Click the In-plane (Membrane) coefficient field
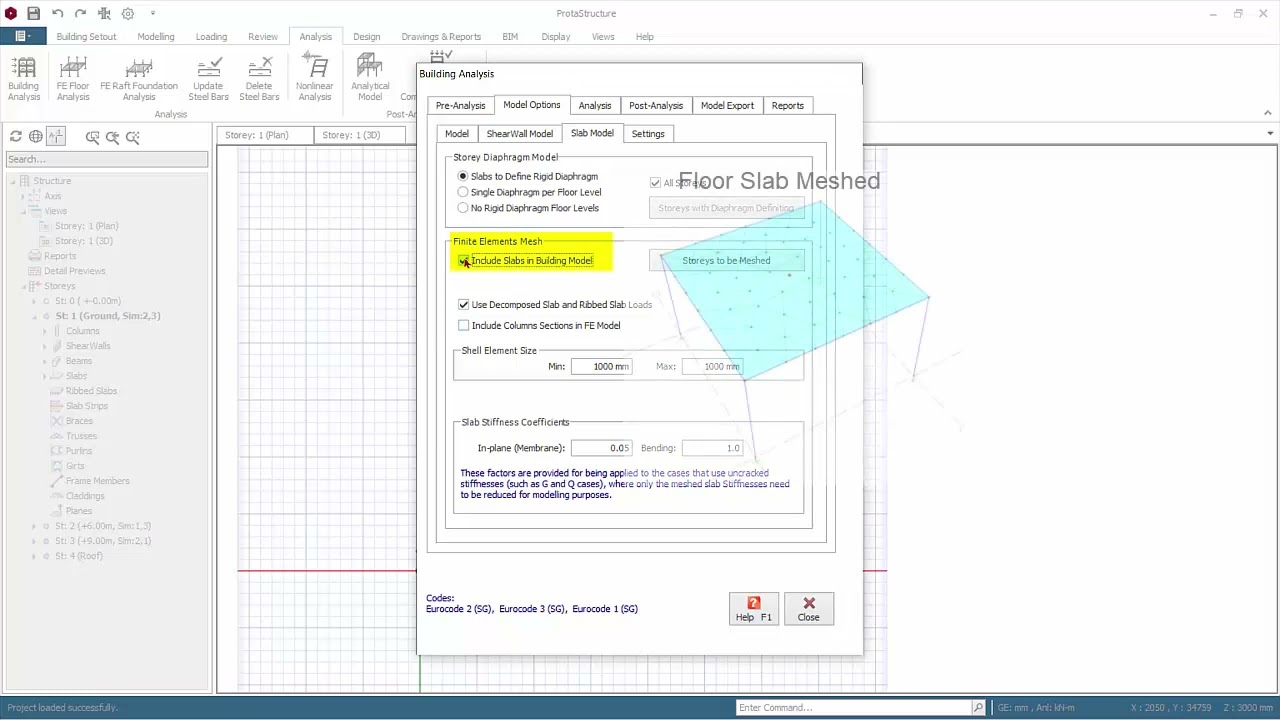 (x=601, y=448)
